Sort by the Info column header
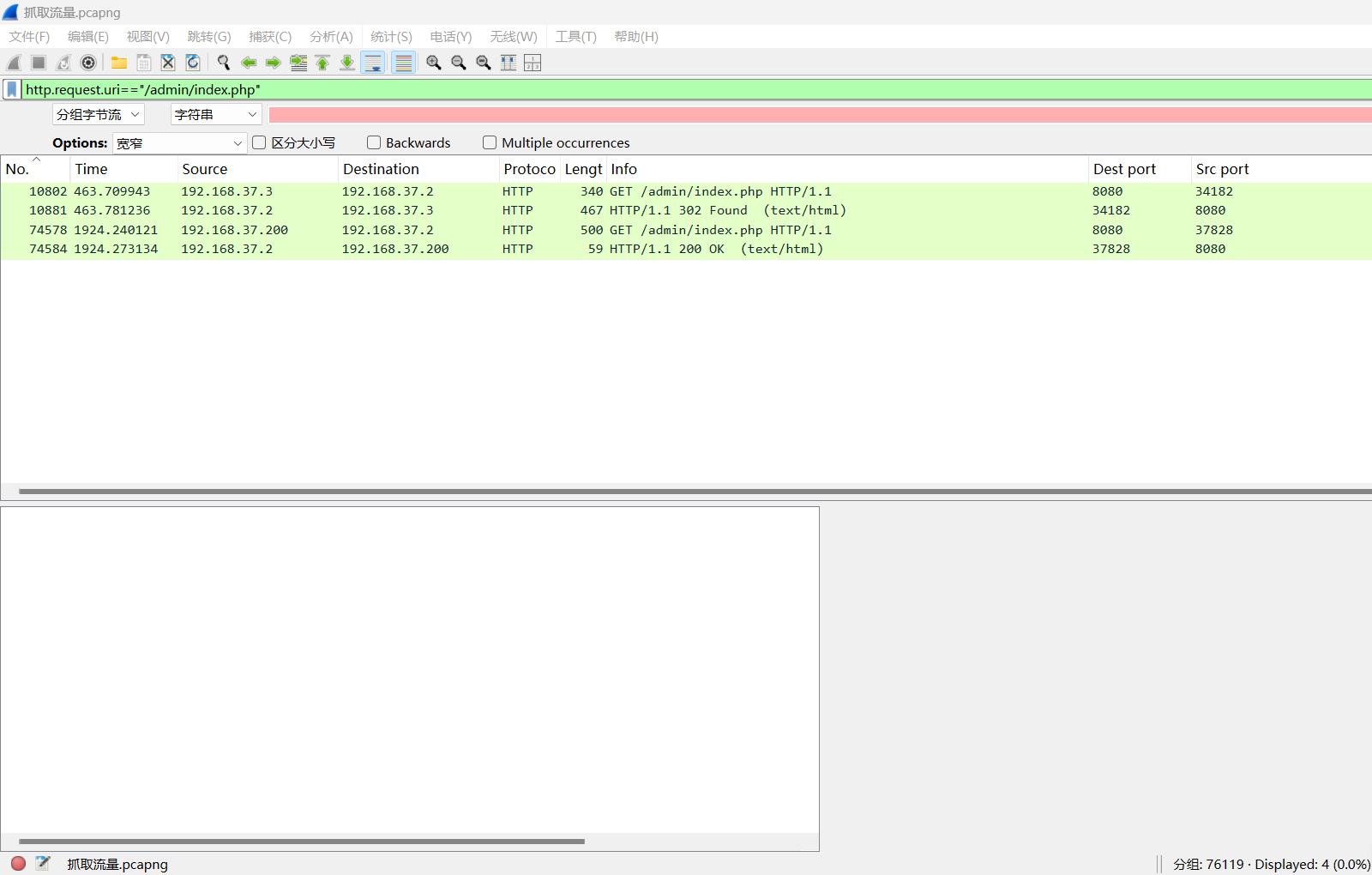The image size is (1372, 875). [x=847, y=169]
